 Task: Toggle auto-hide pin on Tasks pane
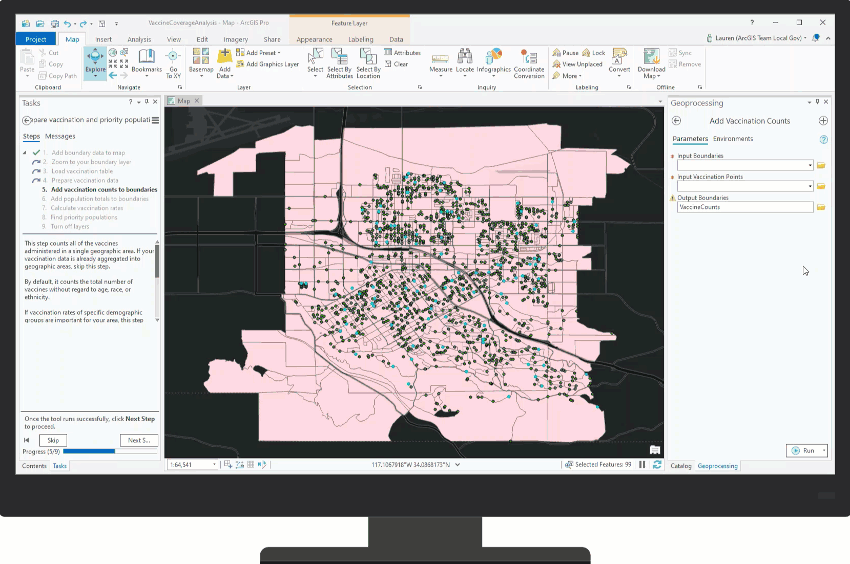146,102
